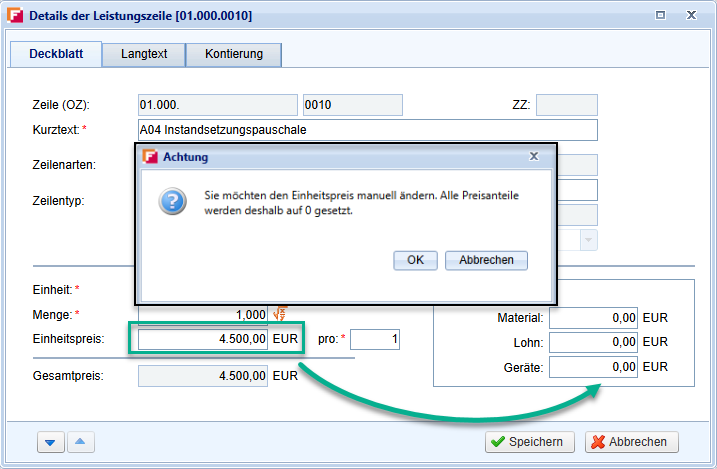This screenshot has height=469, width=717.
Task: Go to next row with down arrow
Action: coord(50,442)
